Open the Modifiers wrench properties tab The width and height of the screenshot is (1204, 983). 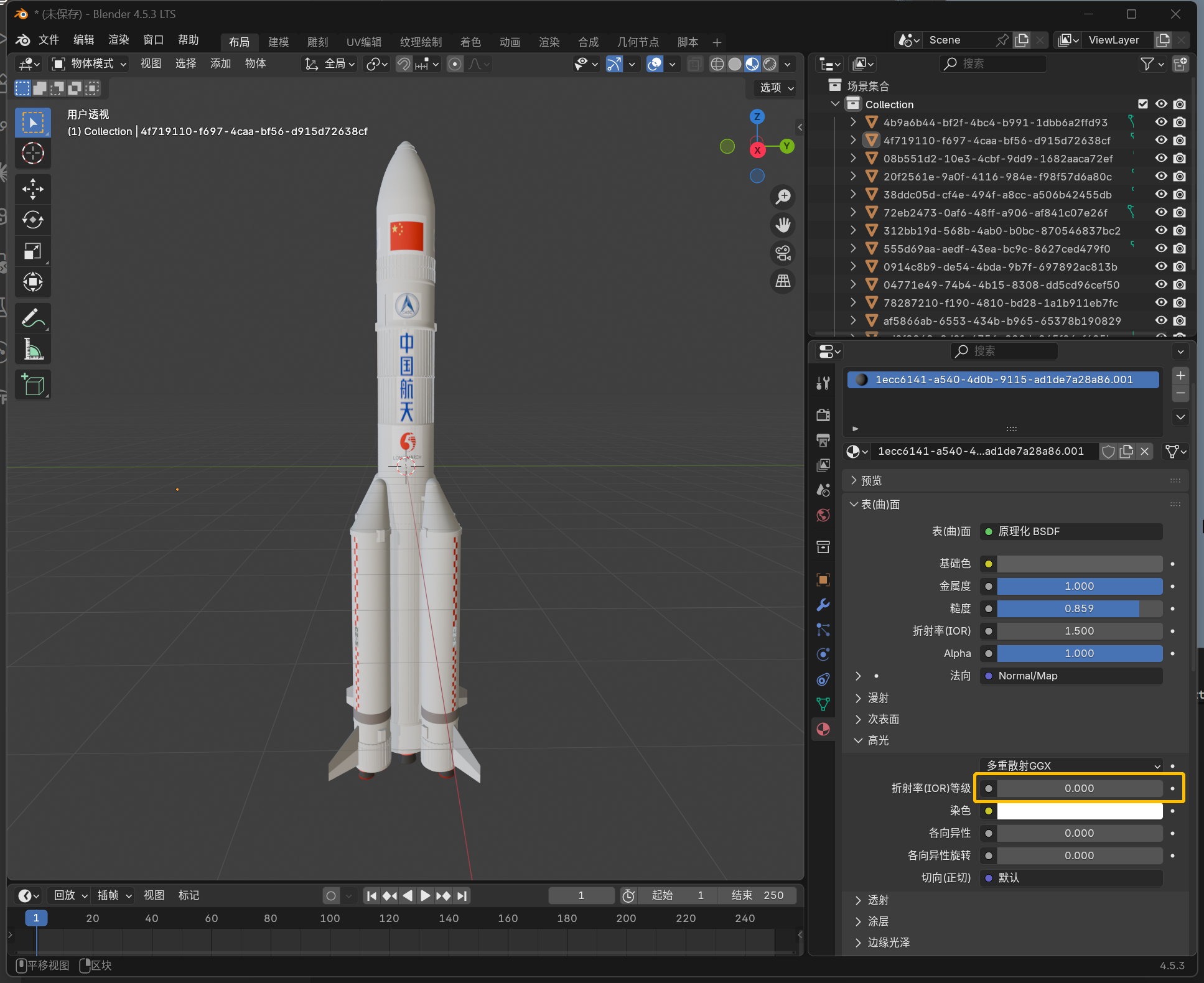click(823, 605)
